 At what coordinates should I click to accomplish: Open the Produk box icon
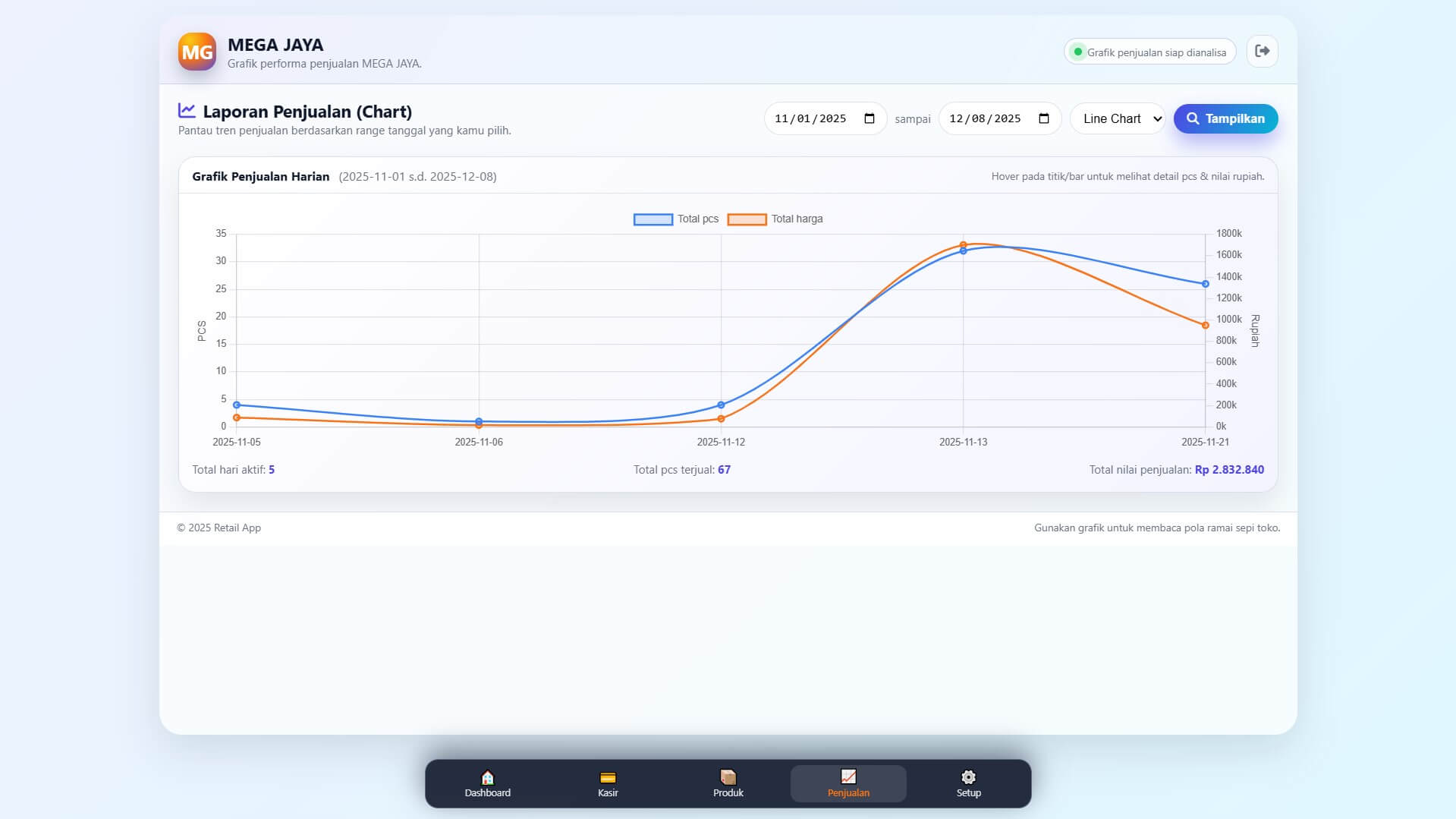pos(728,777)
